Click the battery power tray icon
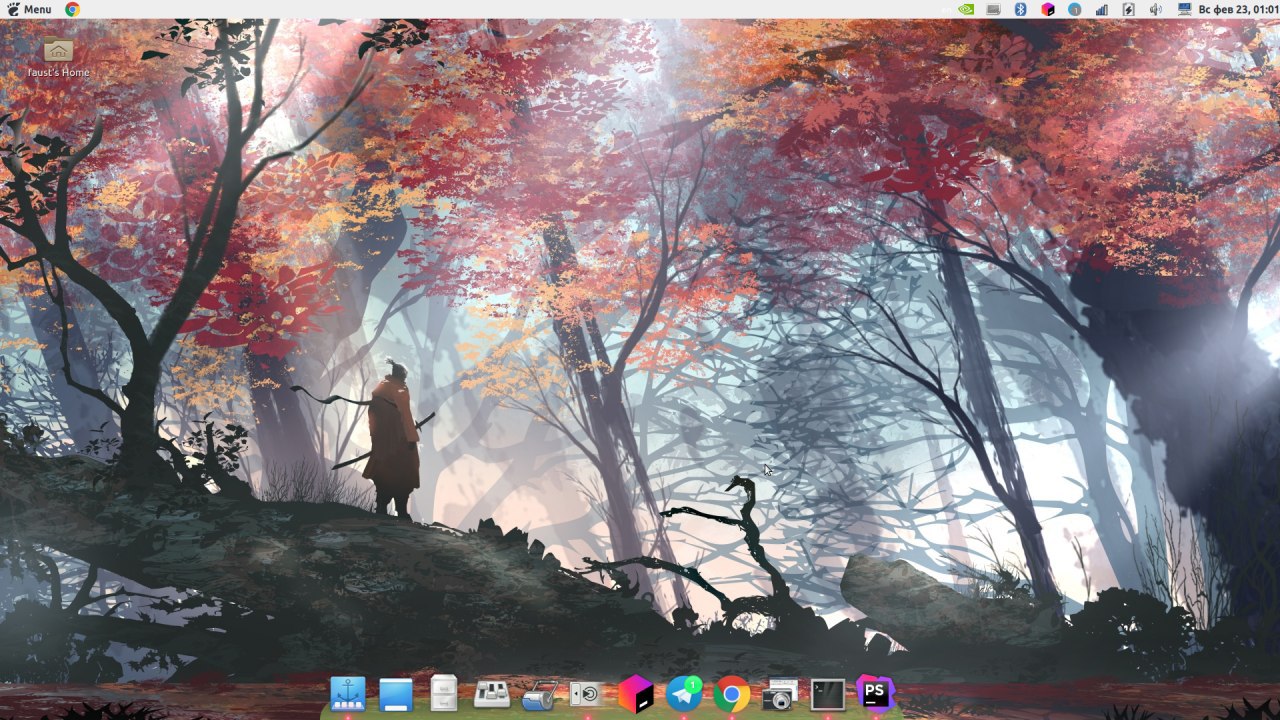This screenshot has width=1280, height=720. pos(1129,9)
